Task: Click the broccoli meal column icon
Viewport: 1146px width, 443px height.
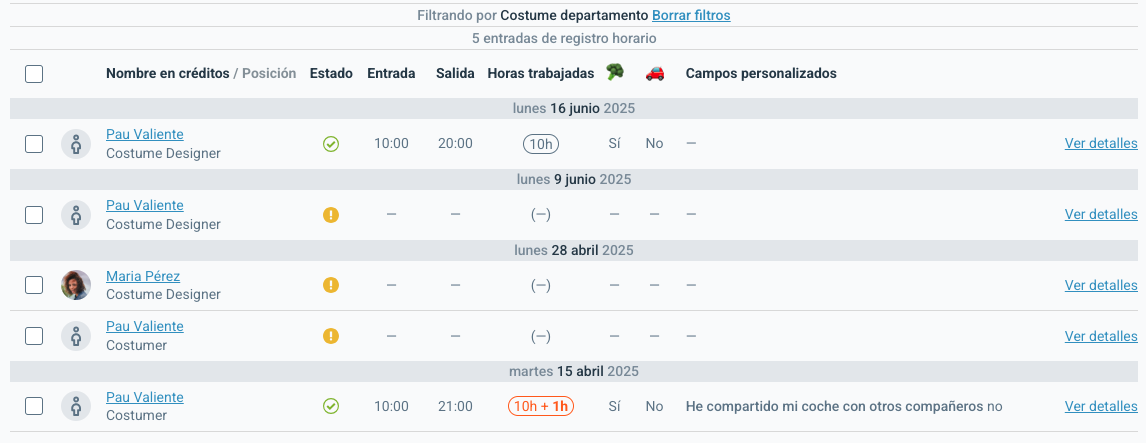Action: pyautogui.click(x=615, y=72)
